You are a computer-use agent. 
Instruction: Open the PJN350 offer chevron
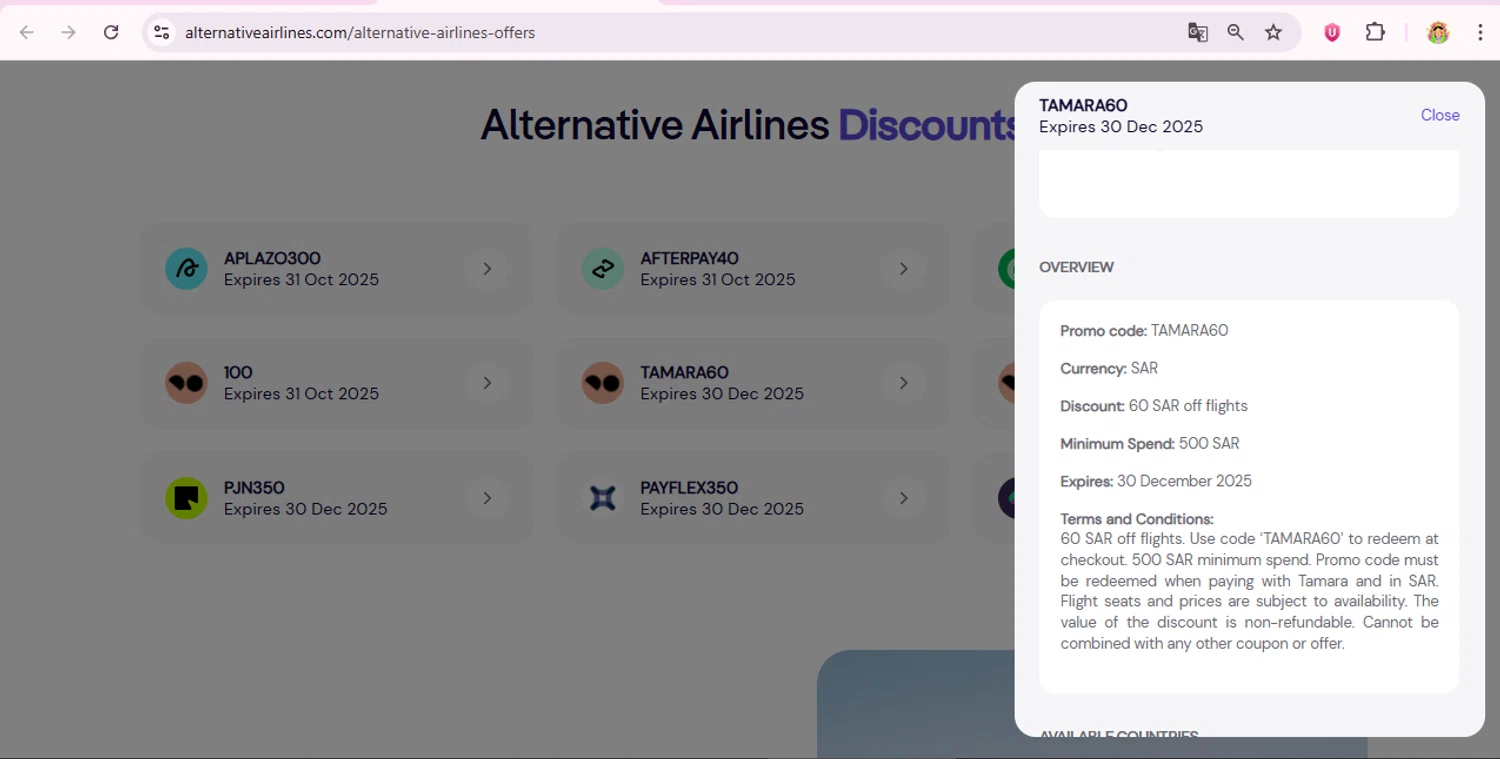coord(487,498)
